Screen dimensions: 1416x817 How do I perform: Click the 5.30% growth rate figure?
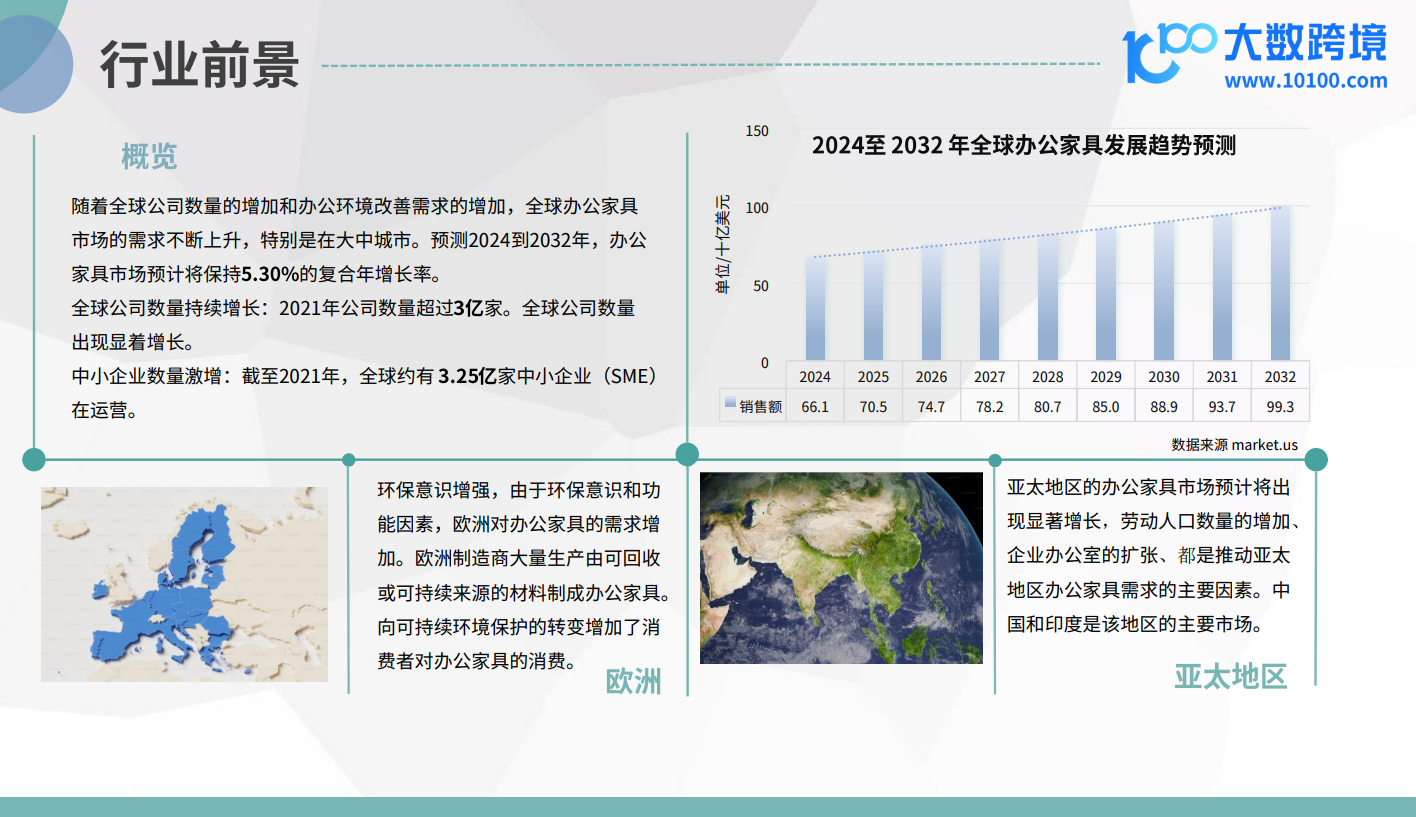(272, 273)
